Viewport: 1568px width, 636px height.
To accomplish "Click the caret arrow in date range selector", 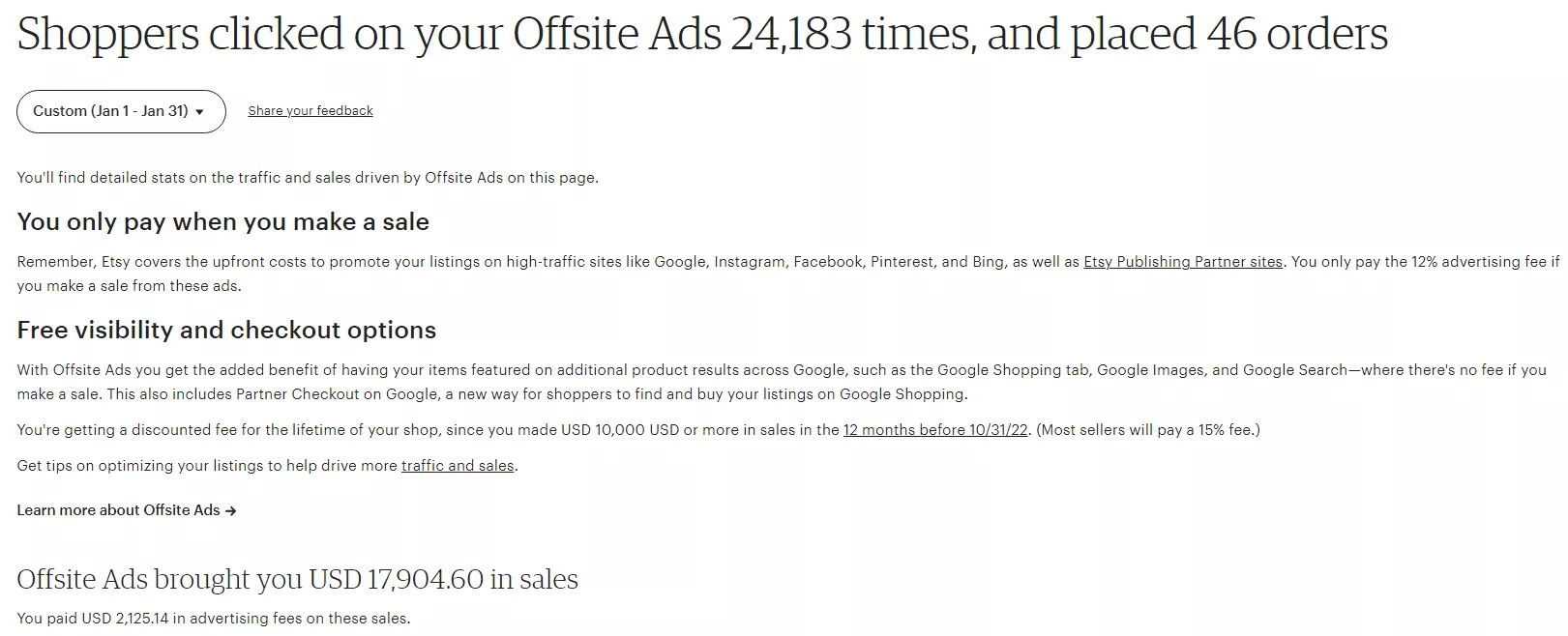I will point(199,112).
